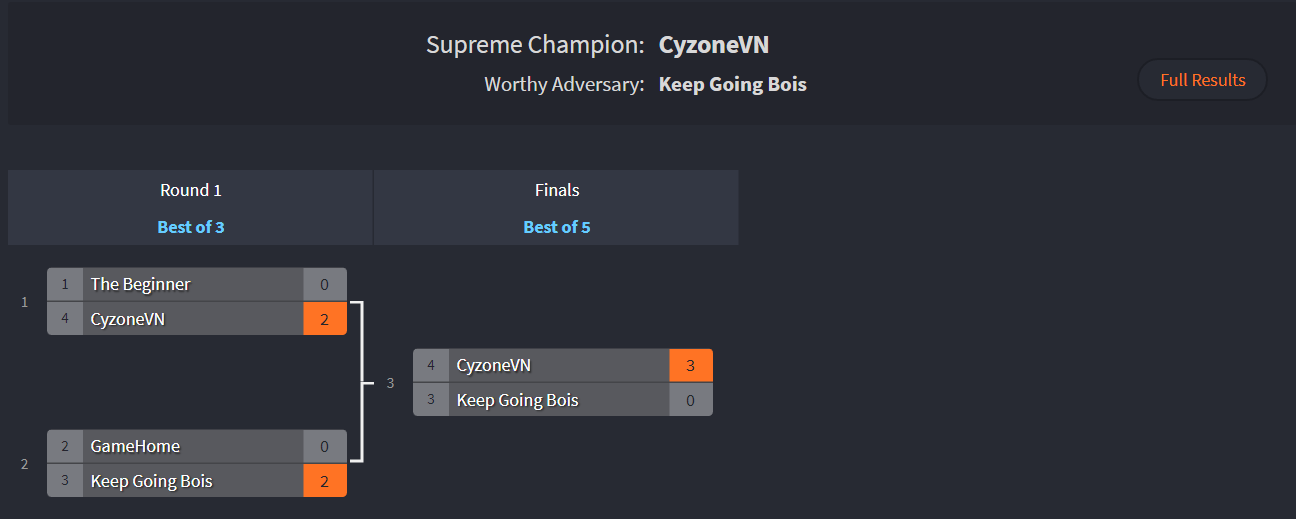Click Best of 3 label under Round 1

pyautogui.click(x=191, y=227)
